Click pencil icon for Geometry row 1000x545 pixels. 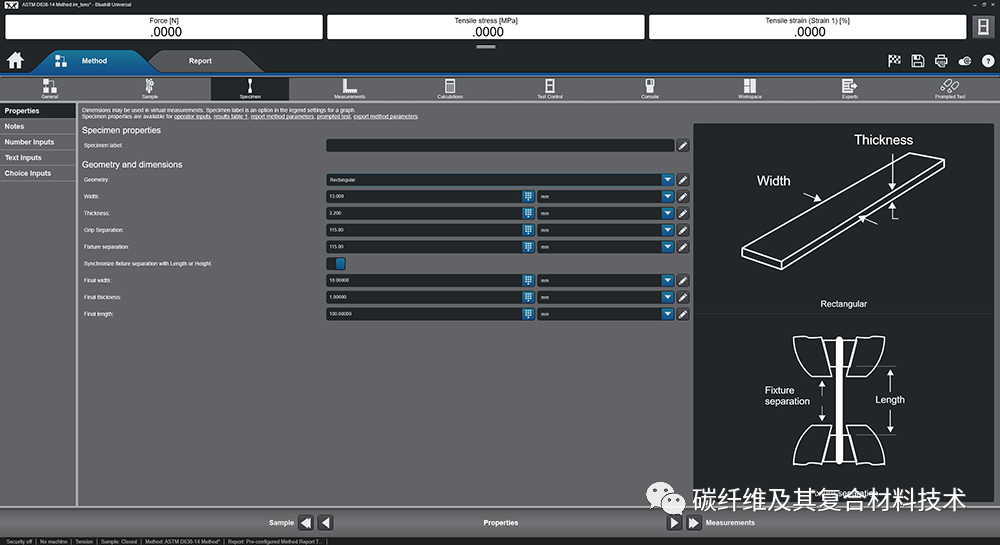coord(682,180)
